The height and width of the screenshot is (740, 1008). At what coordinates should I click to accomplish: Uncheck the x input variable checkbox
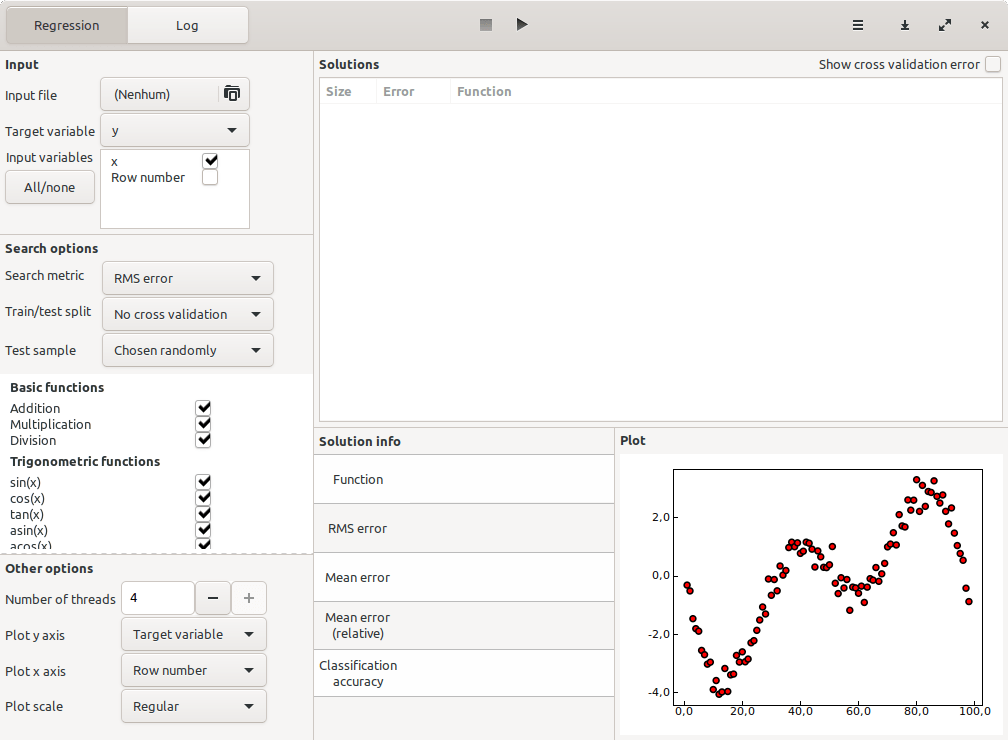210,161
